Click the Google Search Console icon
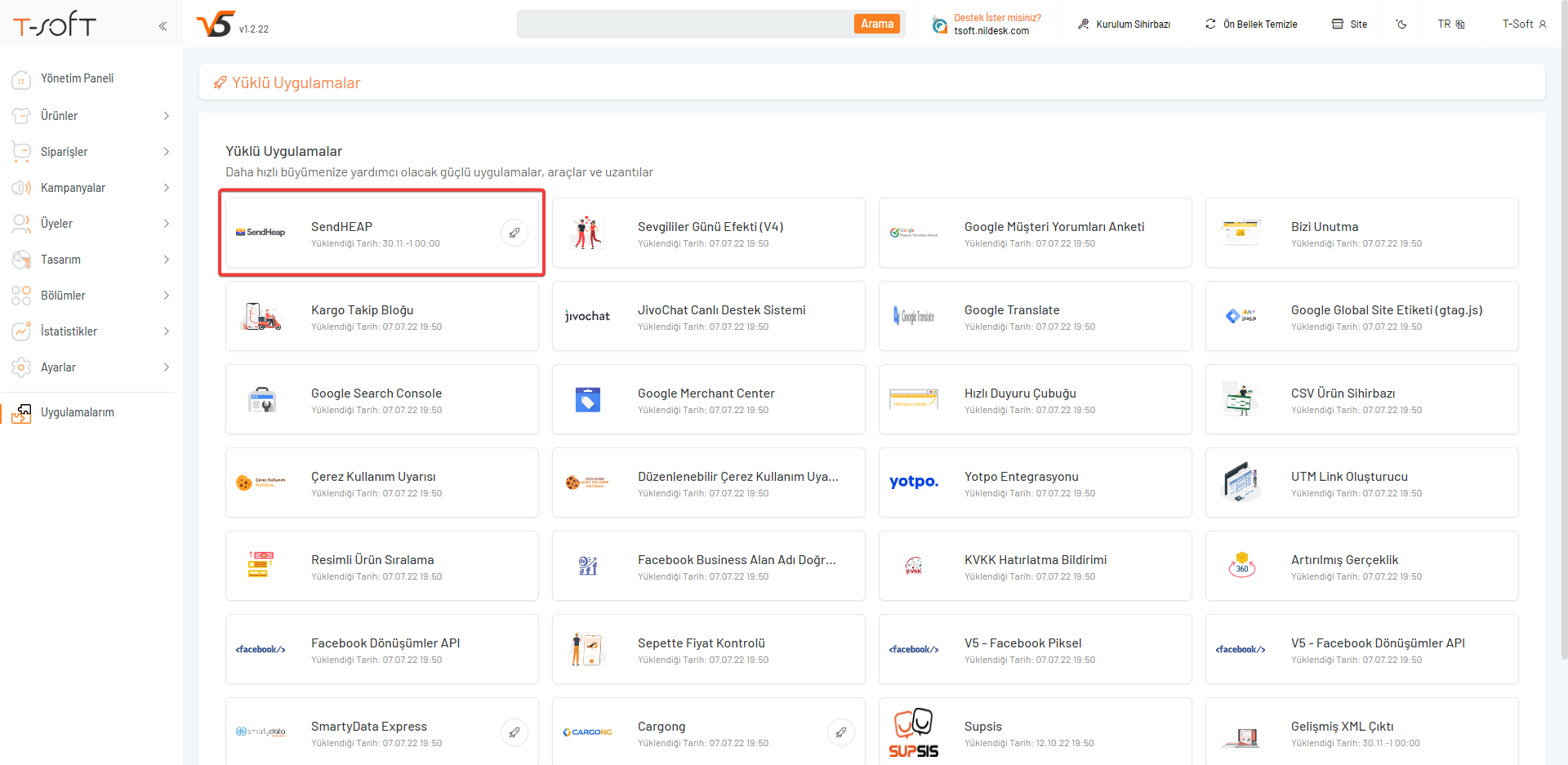This screenshot has height=765, width=1568. click(x=261, y=399)
